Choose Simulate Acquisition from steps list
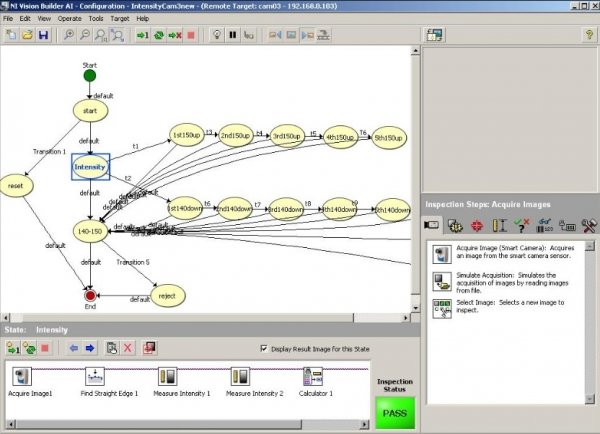Image resolution: width=600 pixels, height=434 pixels. [x=439, y=281]
